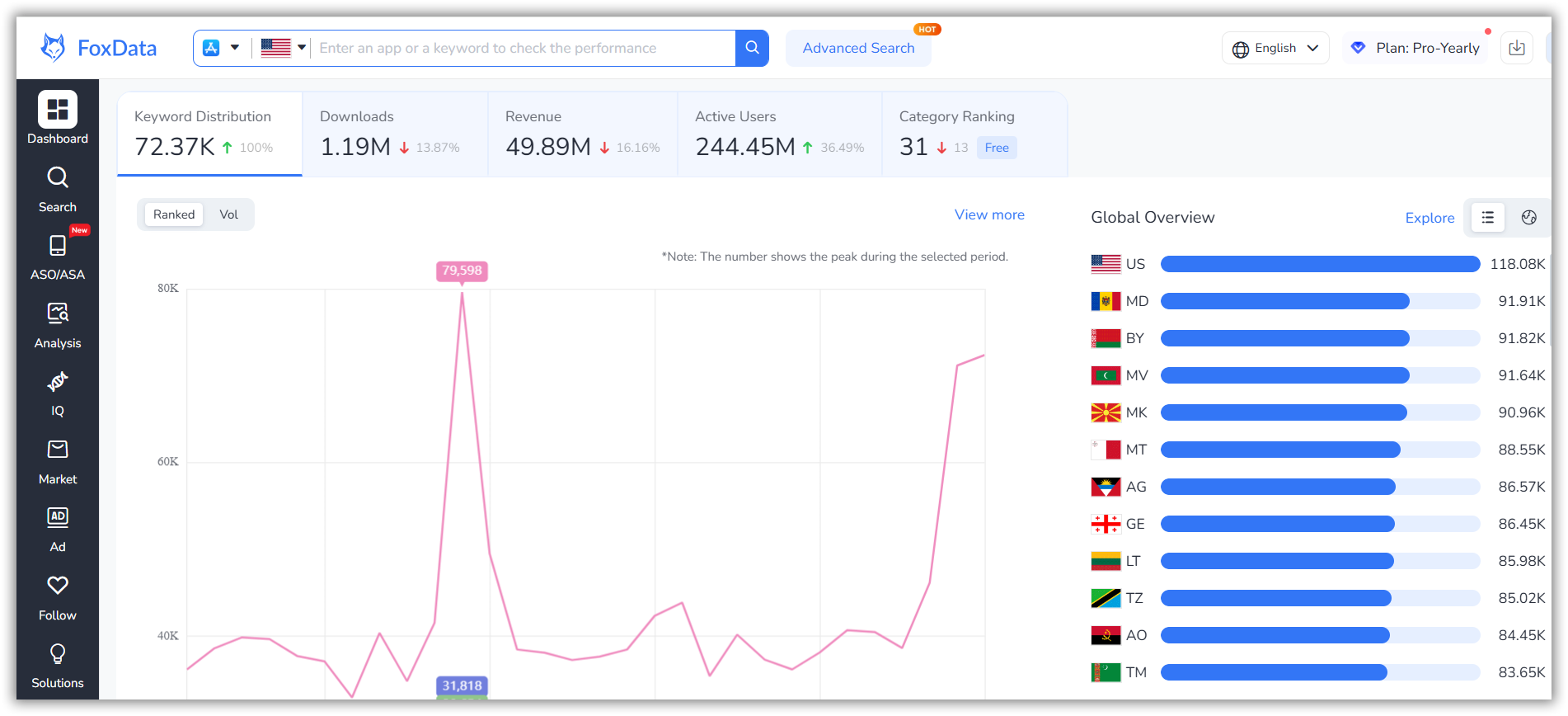This screenshot has height=716, width=1568.
Task: Click the 91.91K value for MD
Action: click(x=1521, y=301)
